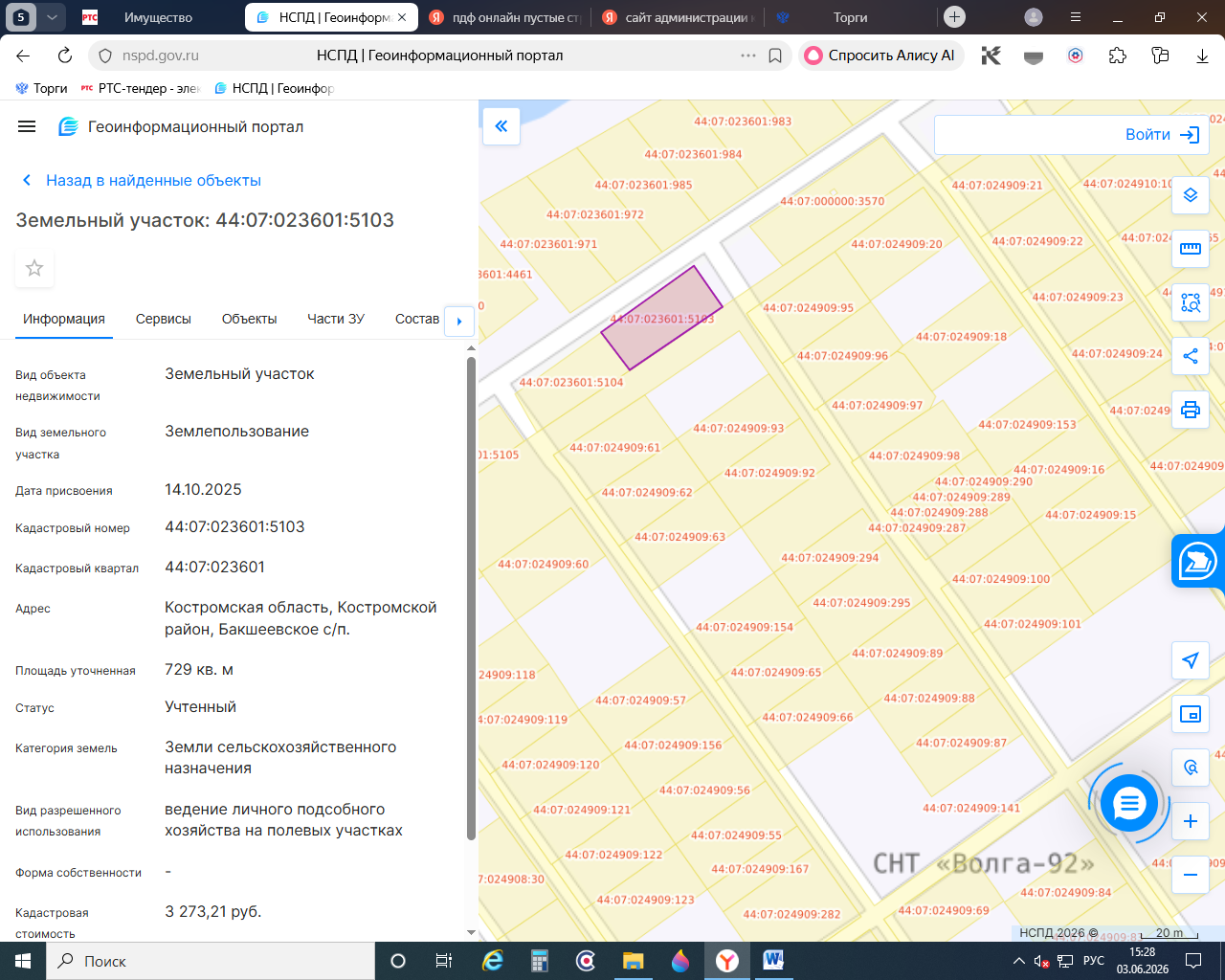Switch to the Торги browser tab

click(x=850, y=17)
